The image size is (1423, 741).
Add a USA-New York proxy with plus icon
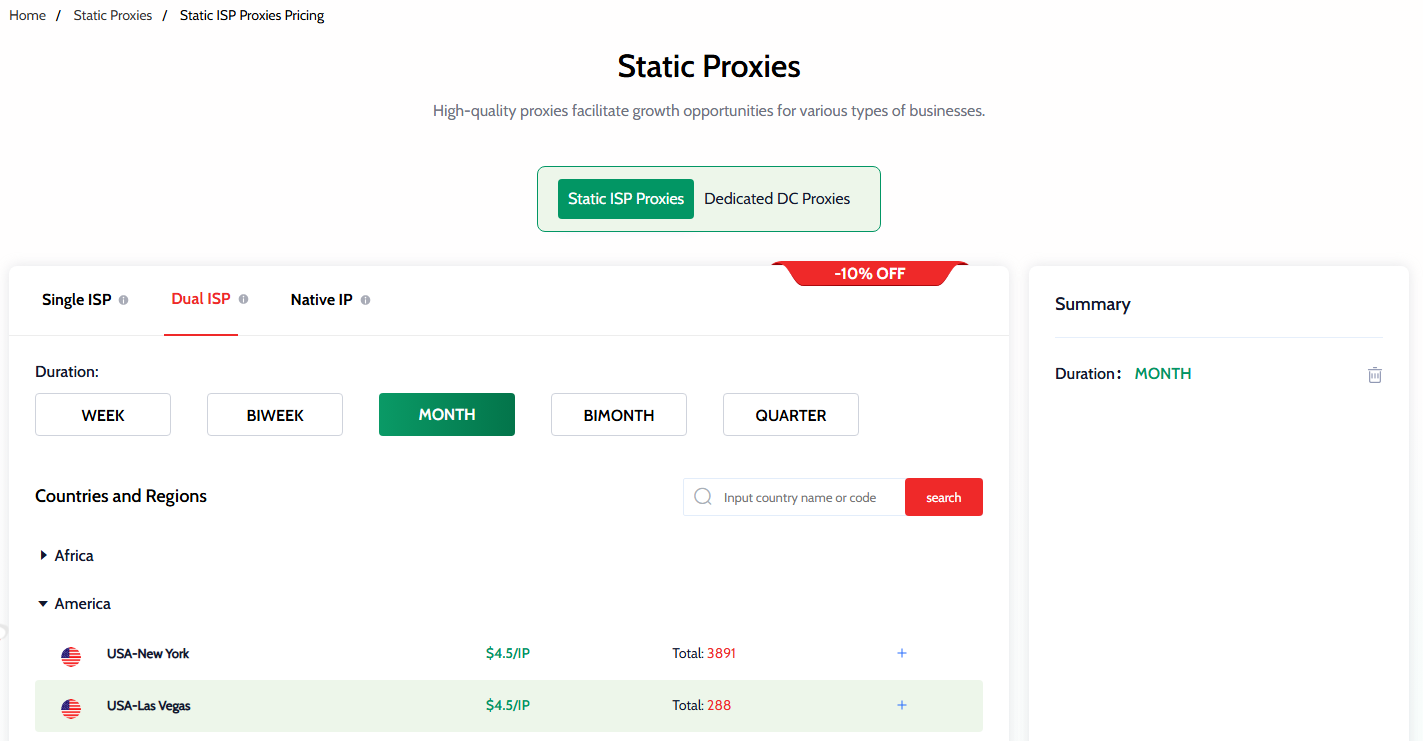[902, 653]
